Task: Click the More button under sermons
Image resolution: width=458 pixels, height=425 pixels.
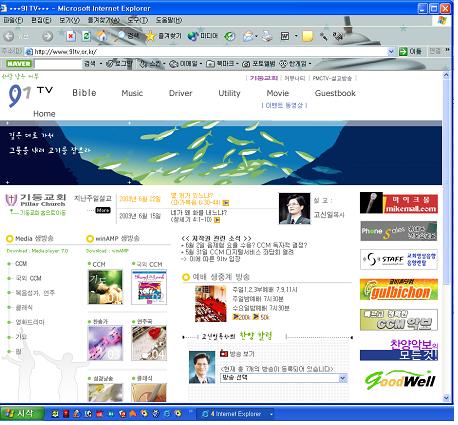Action: 103,210
